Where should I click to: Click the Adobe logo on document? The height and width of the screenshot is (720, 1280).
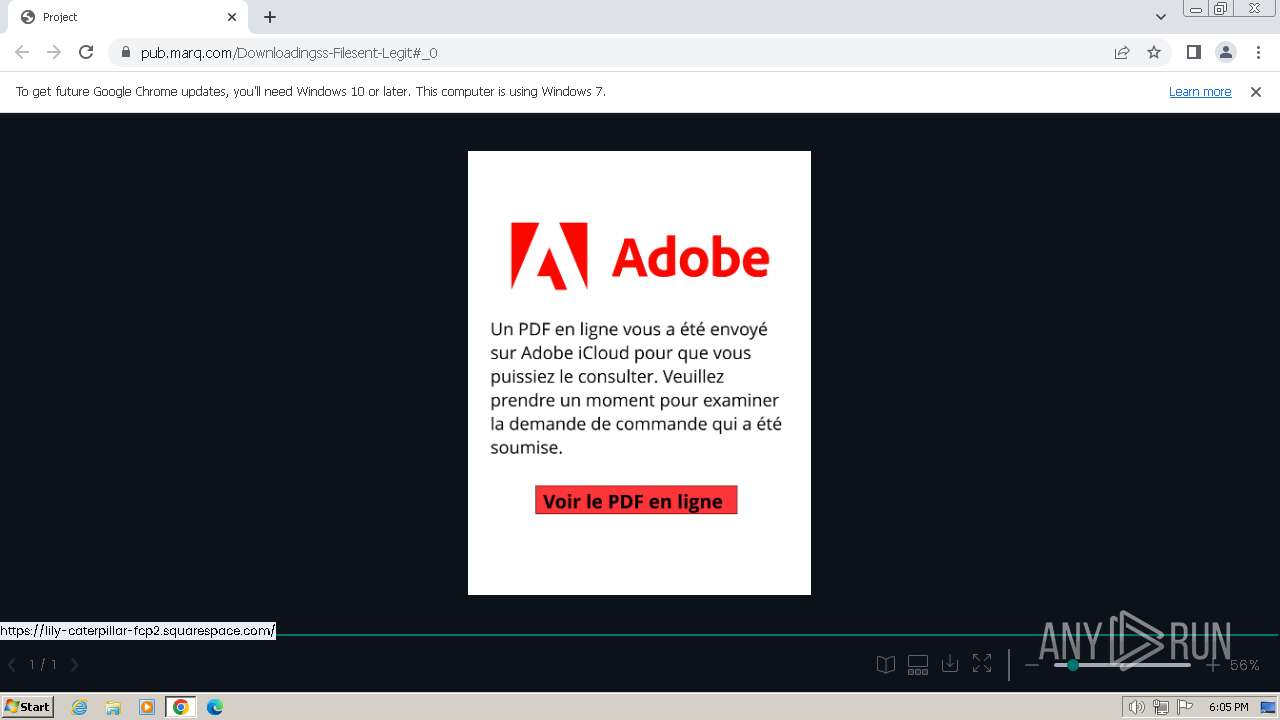point(640,256)
